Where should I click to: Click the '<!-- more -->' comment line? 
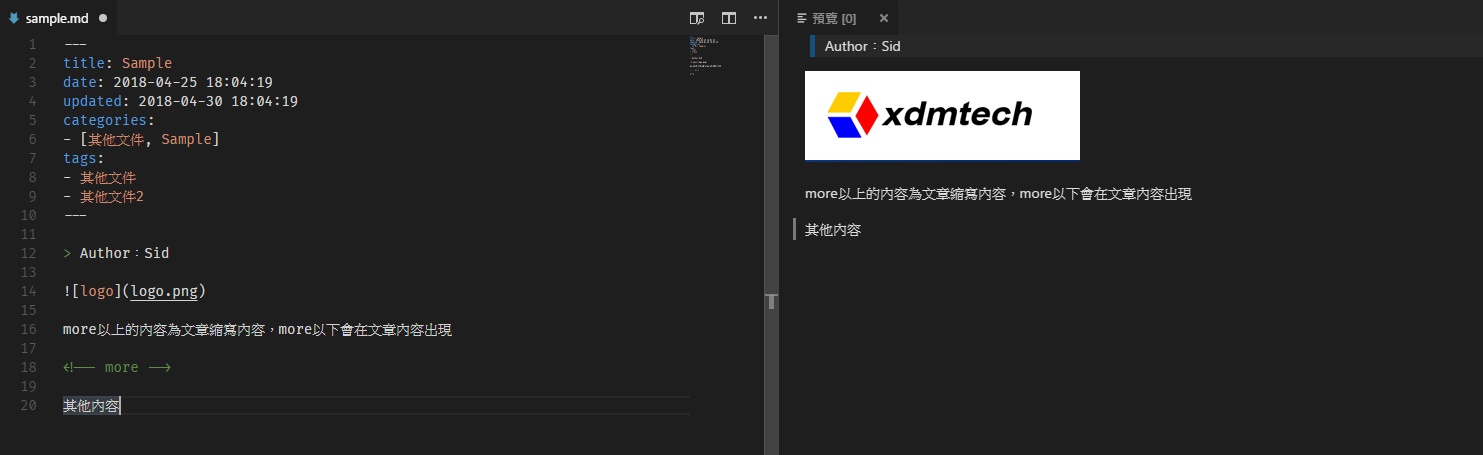click(x=117, y=367)
